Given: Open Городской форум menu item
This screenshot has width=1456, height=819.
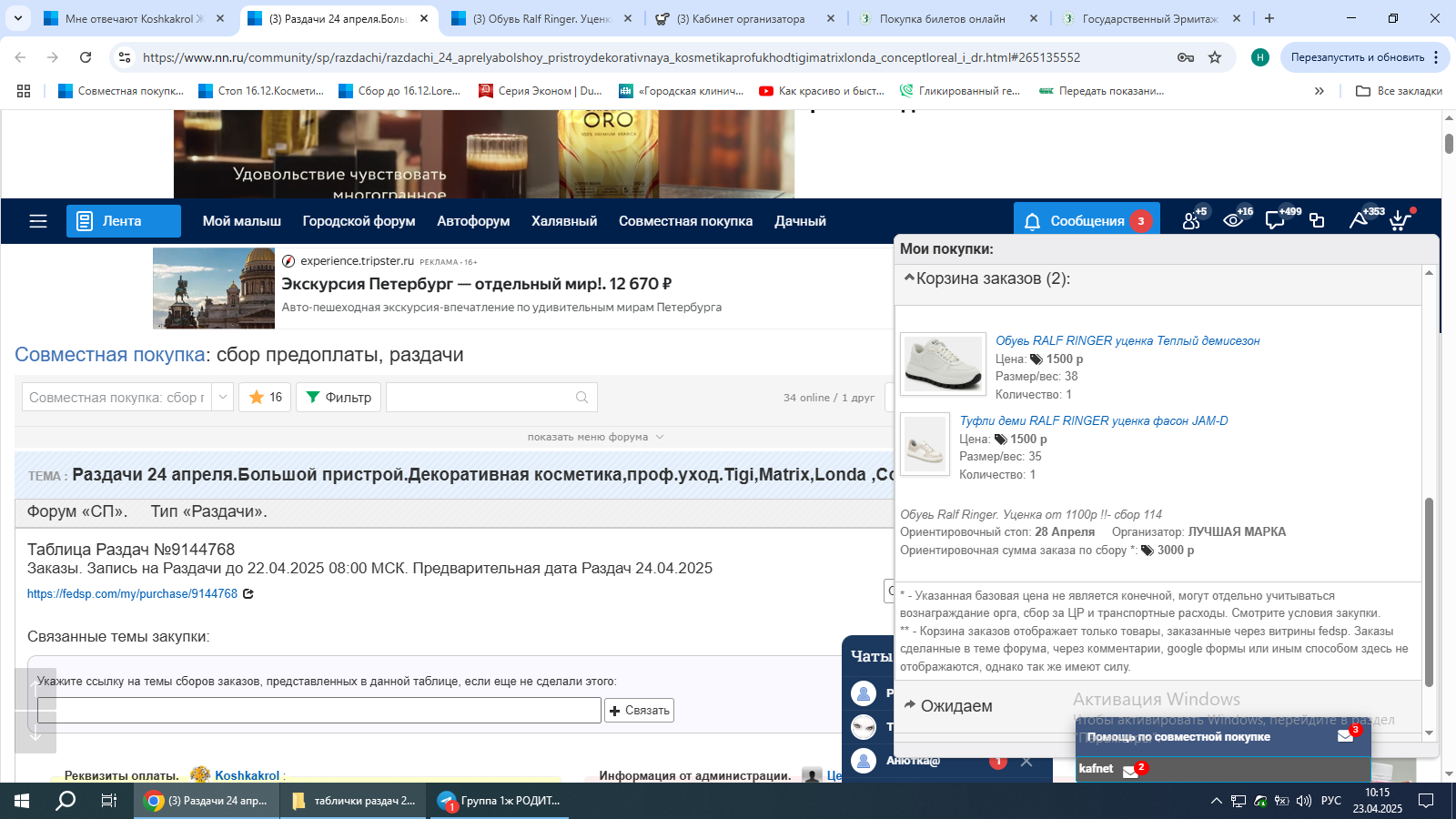Looking at the screenshot, I should pos(359,221).
